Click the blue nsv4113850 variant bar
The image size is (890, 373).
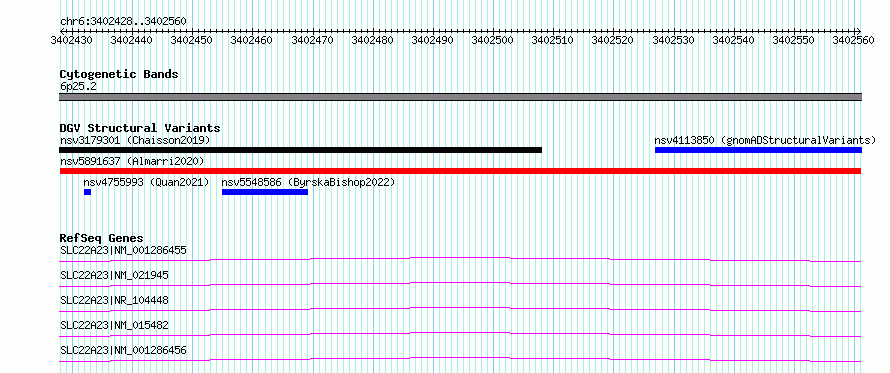[x=758, y=150]
